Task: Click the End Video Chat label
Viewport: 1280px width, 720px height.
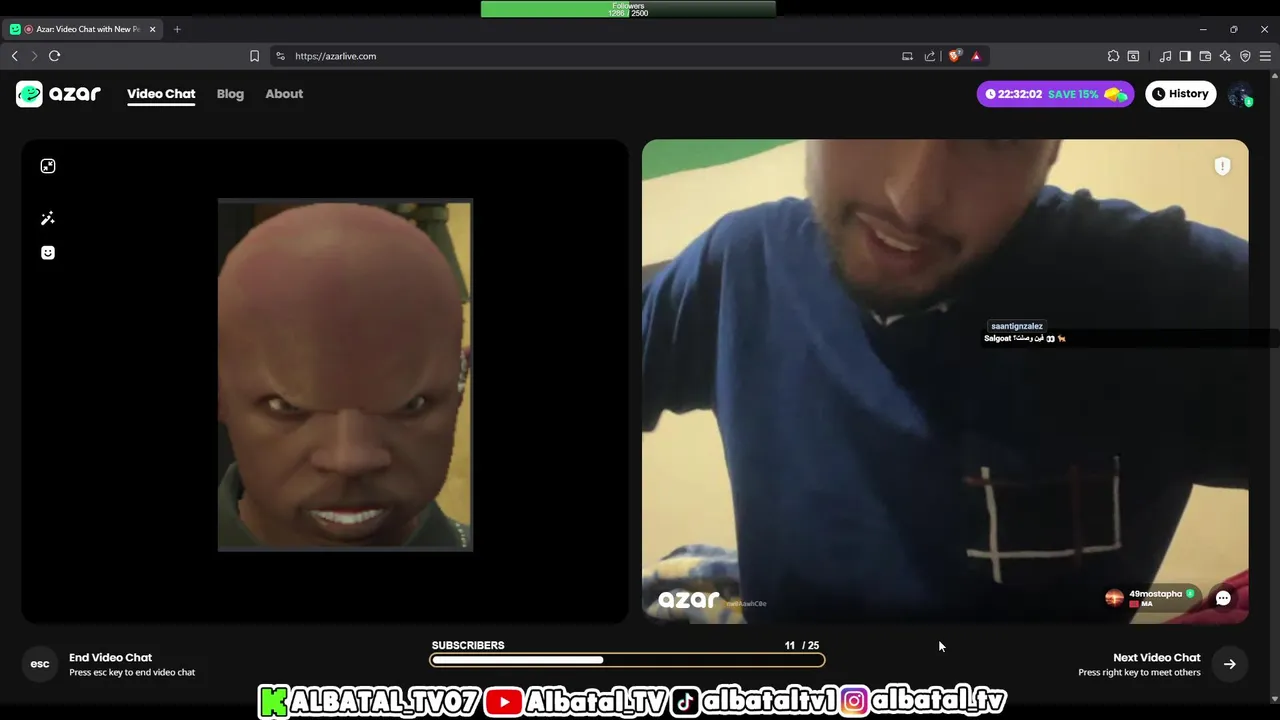Action: [110, 657]
